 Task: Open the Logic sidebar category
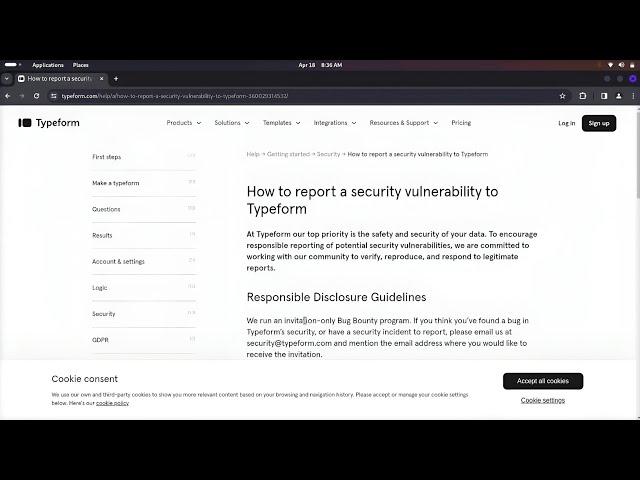coord(144,287)
